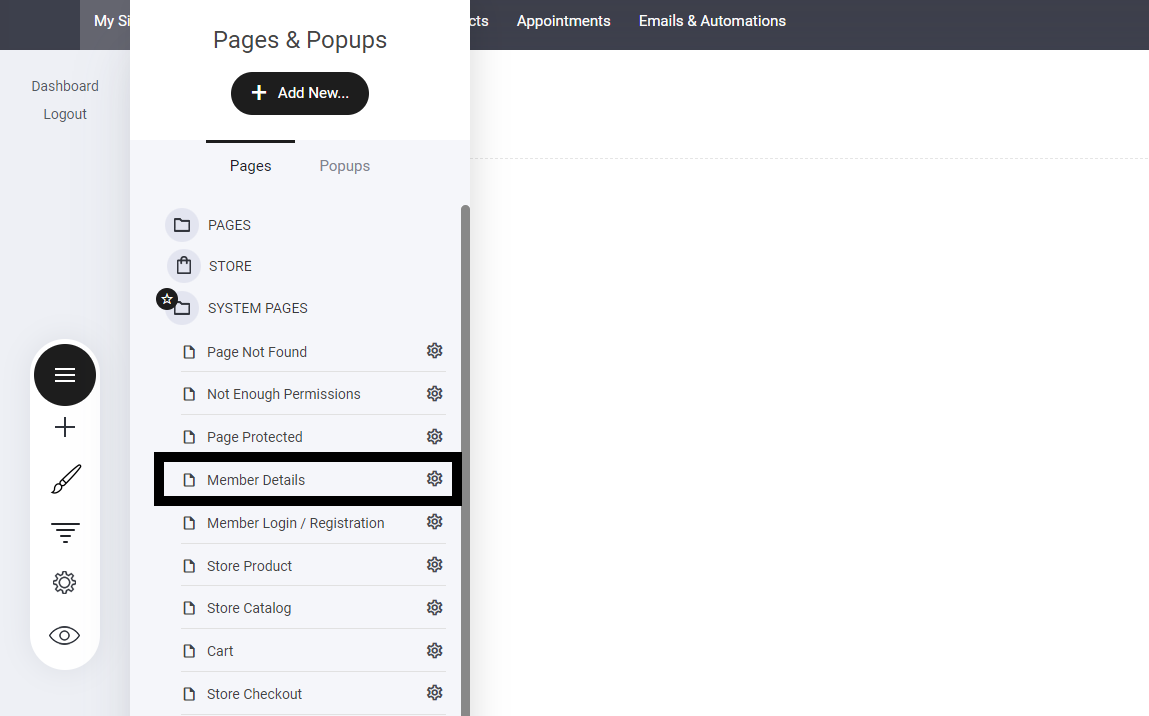Open settings gear for Member Details page
Viewport: 1149px width, 716px height.
click(x=434, y=479)
